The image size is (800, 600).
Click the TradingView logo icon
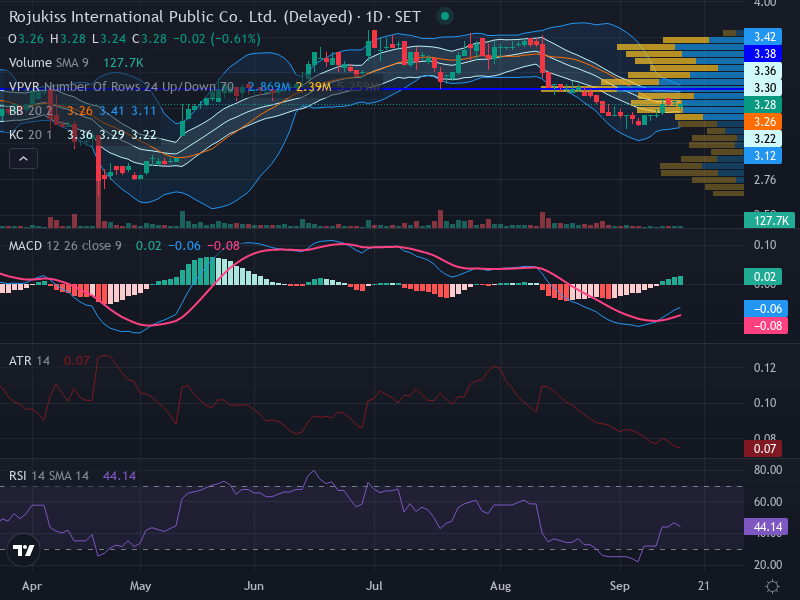tap(23, 550)
